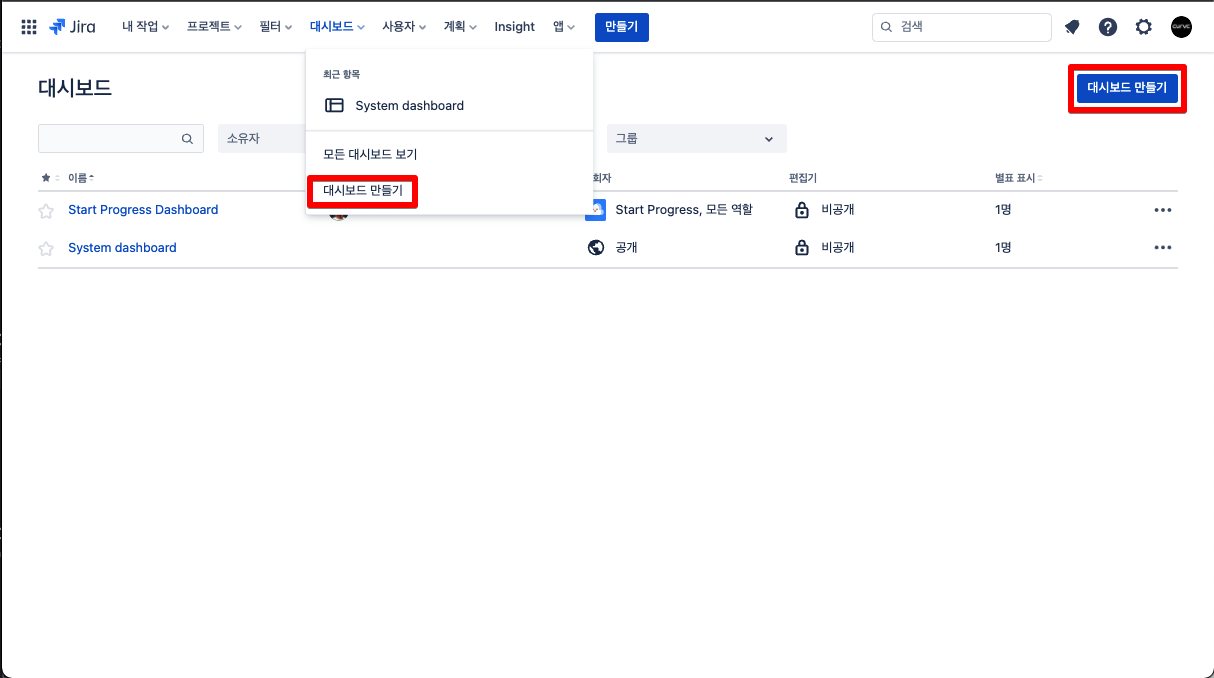
Task: Choose 모든 대시보드 보기 in the menu
Action: [449, 154]
